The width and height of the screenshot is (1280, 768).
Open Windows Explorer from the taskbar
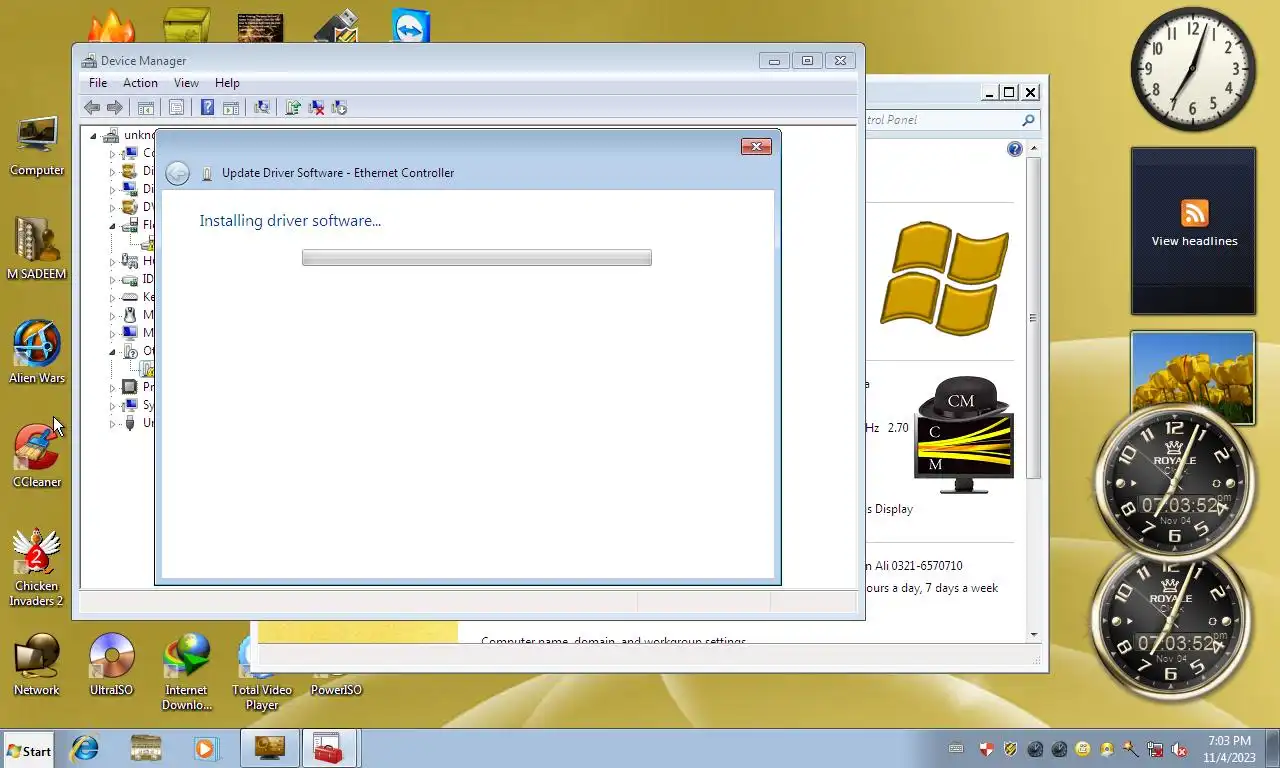146,748
